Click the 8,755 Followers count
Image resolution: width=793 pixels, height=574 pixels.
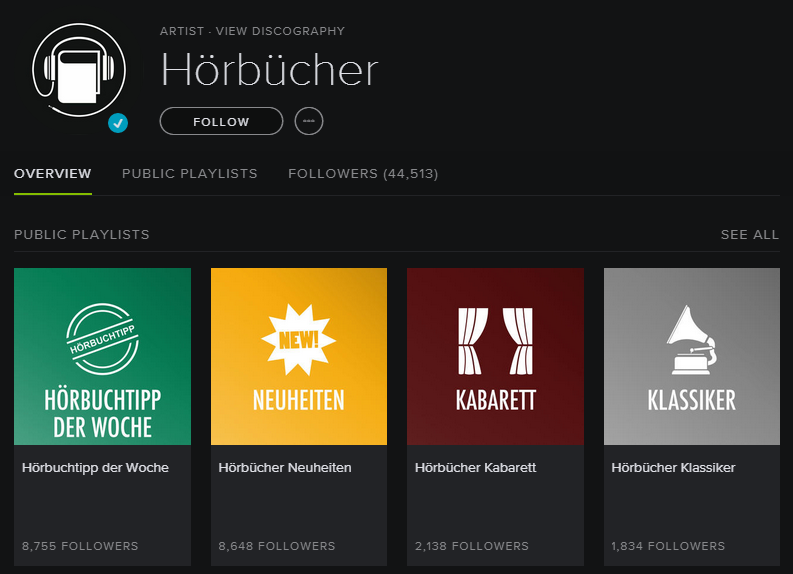(x=80, y=546)
